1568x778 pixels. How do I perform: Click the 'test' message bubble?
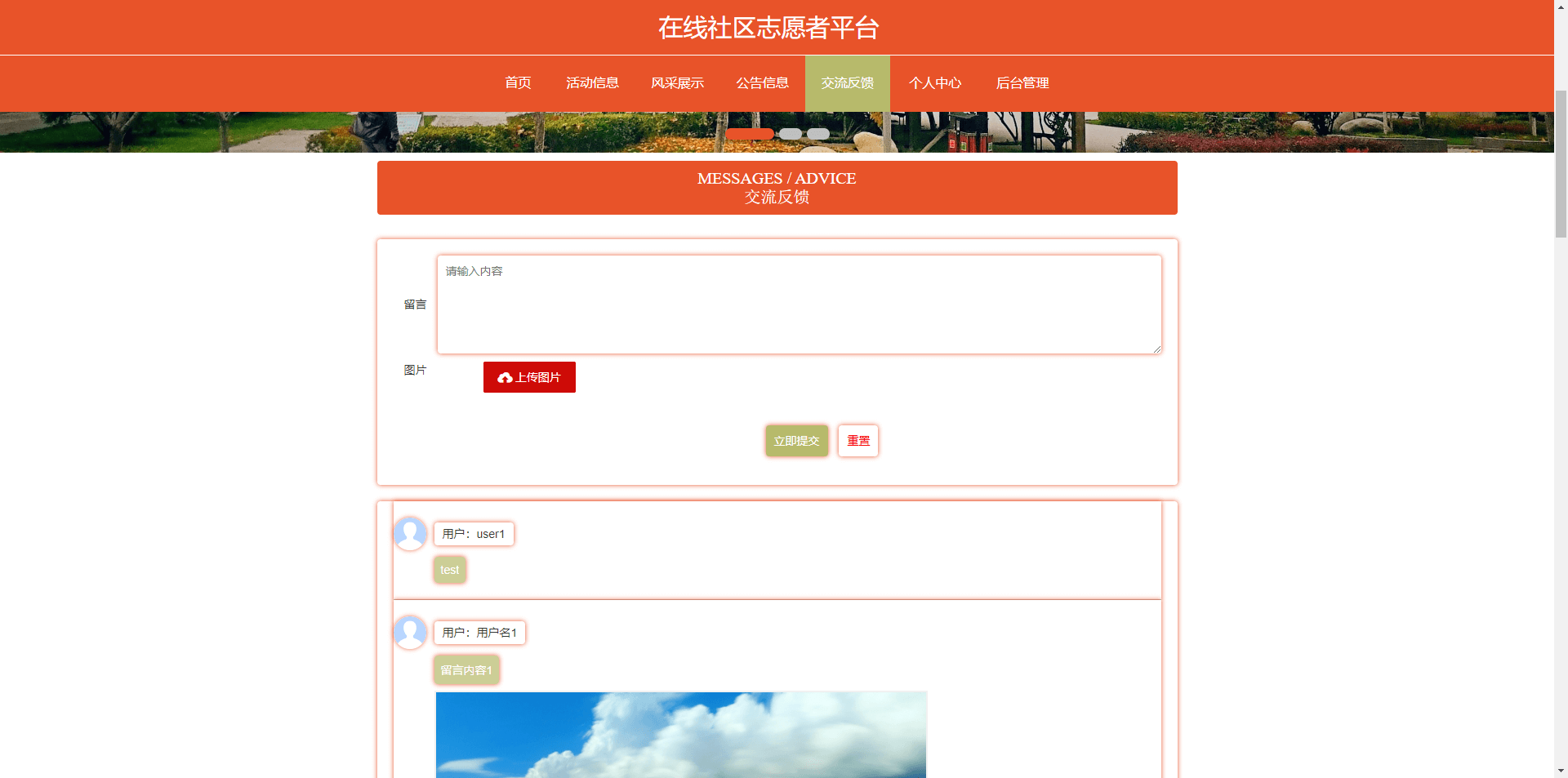(x=450, y=570)
